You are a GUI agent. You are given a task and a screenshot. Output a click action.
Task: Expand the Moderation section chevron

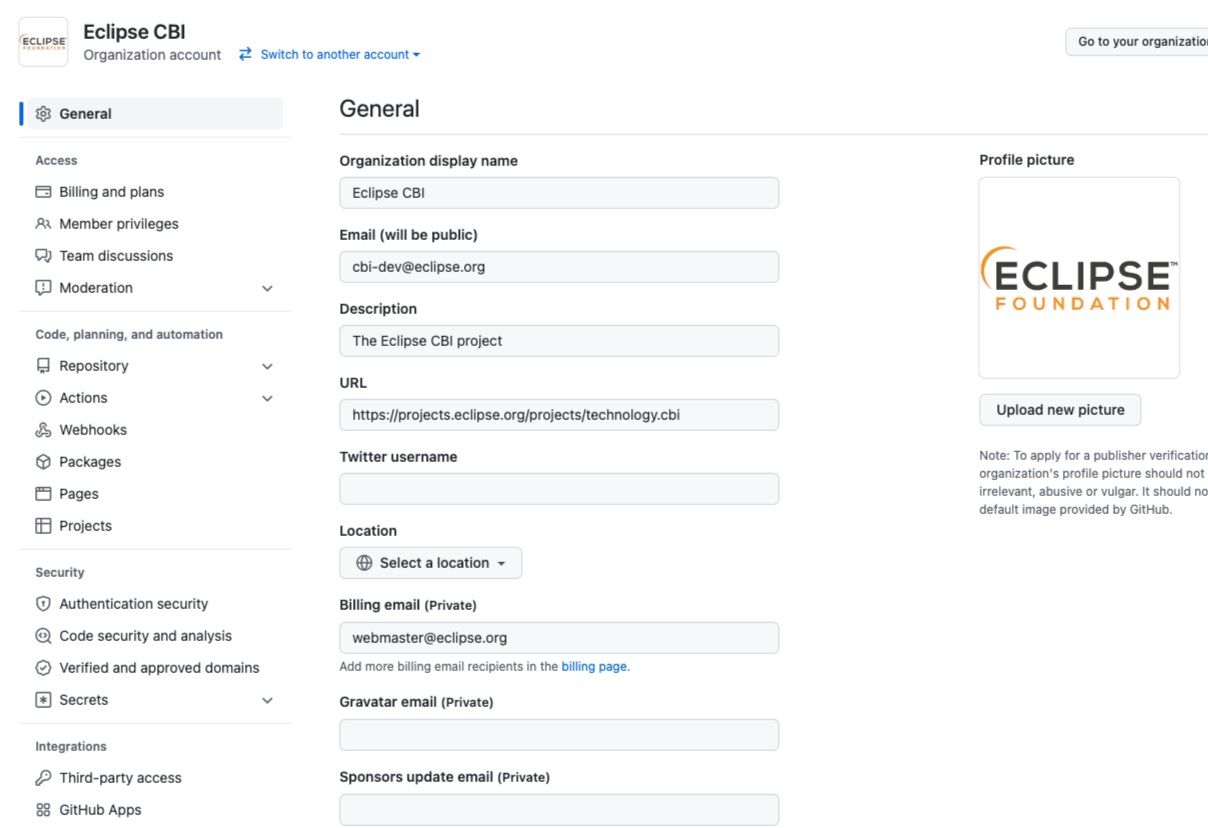tap(267, 288)
